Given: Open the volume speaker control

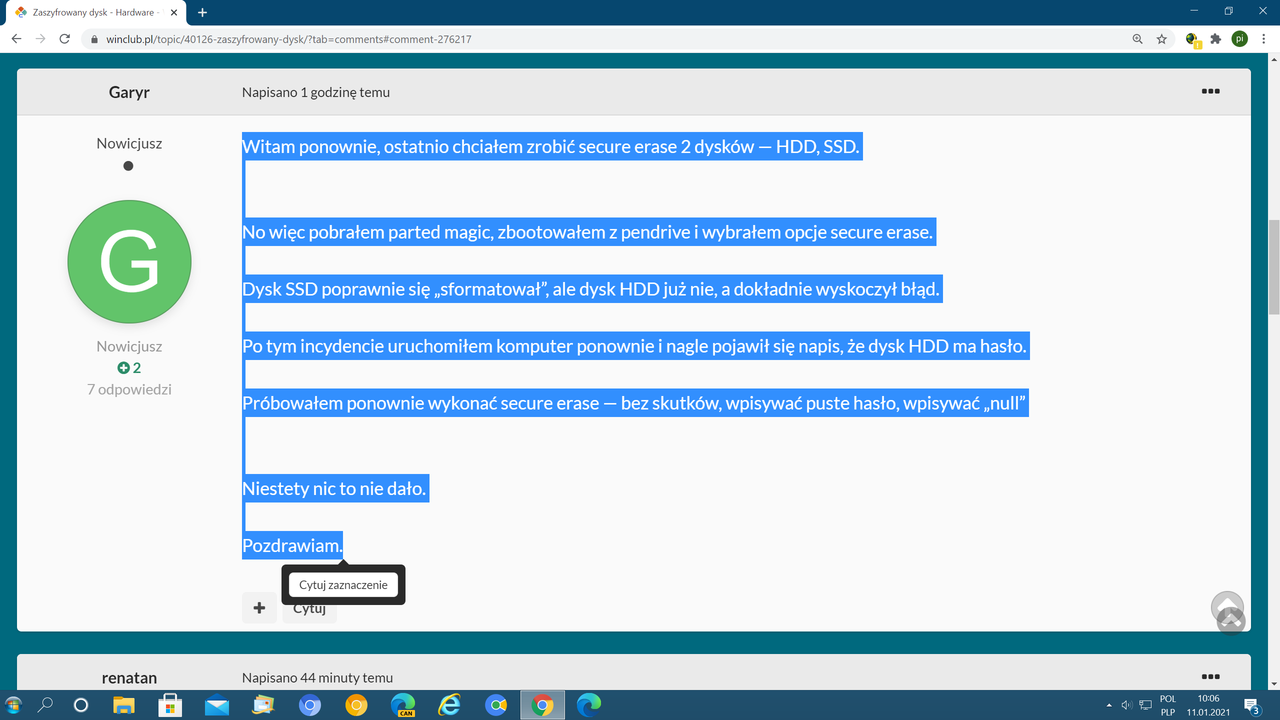Looking at the screenshot, I should (x=1127, y=705).
